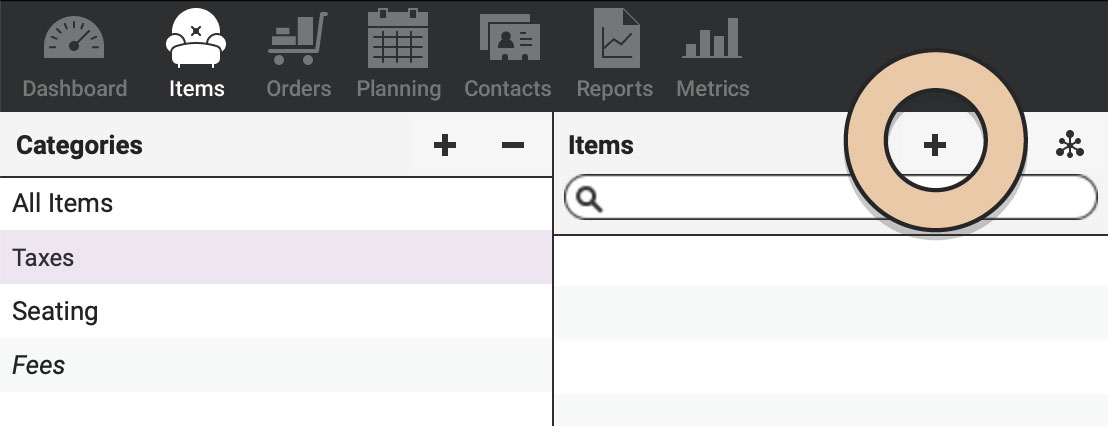1108x426 pixels.
Task: Open the Dashboard gauge icon
Action: tap(74, 37)
